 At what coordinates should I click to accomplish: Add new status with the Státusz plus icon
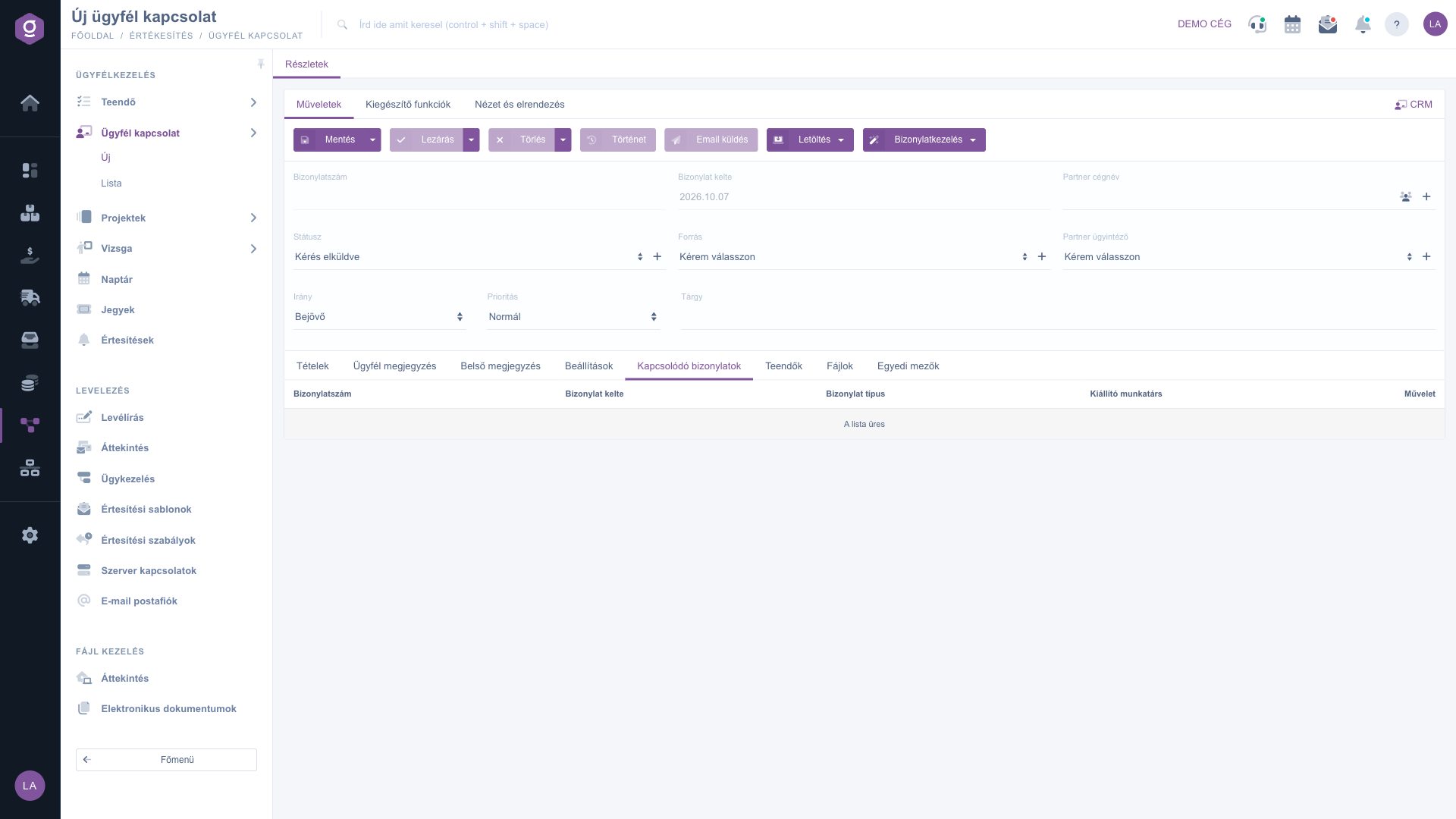coord(657,257)
